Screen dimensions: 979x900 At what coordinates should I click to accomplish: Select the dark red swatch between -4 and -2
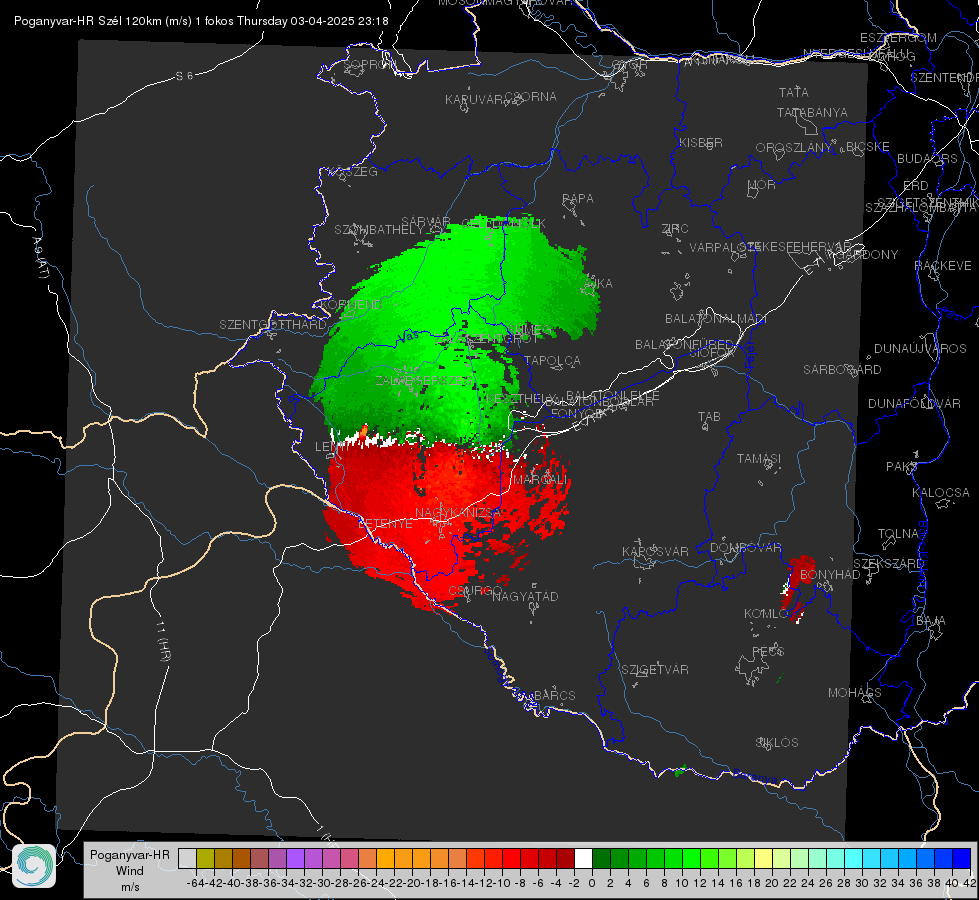[565, 858]
